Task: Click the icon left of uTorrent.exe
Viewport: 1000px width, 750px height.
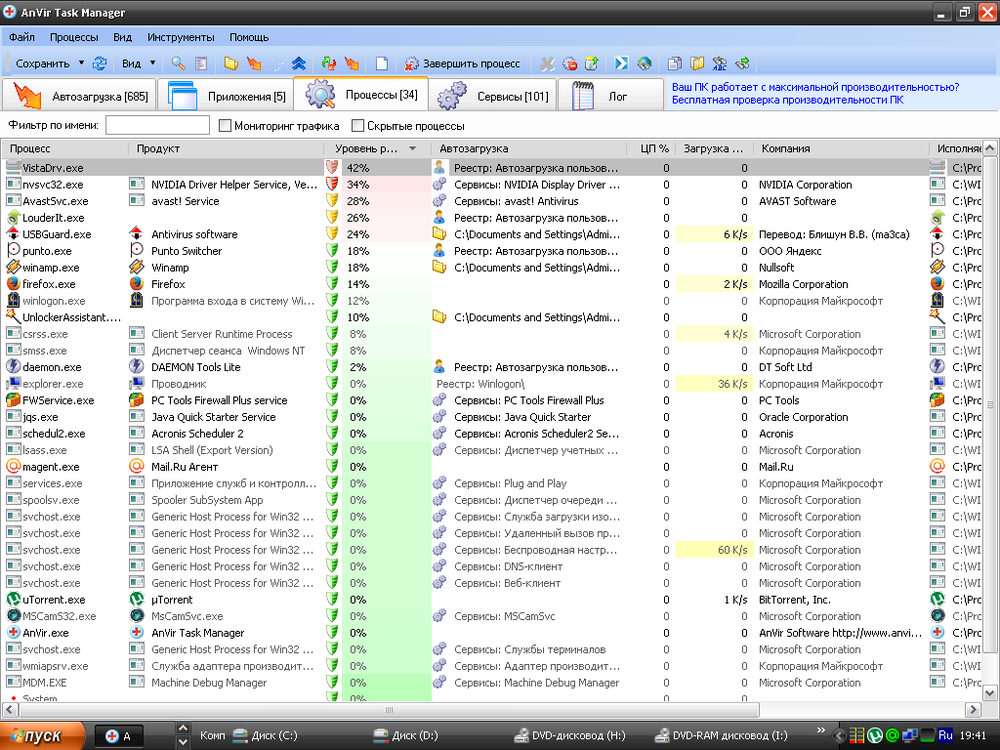Action: [x=13, y=599]
